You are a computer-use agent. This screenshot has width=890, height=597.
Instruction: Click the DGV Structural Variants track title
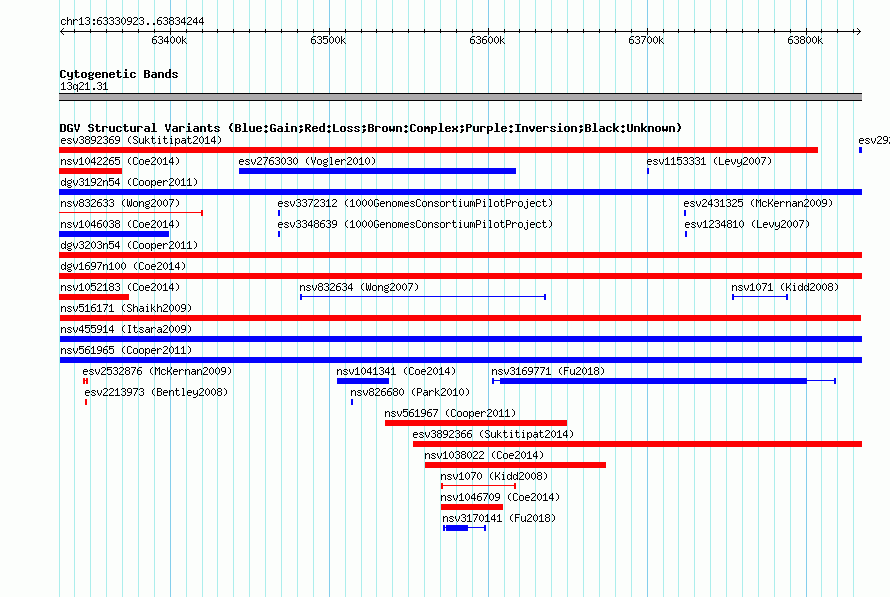370,128
